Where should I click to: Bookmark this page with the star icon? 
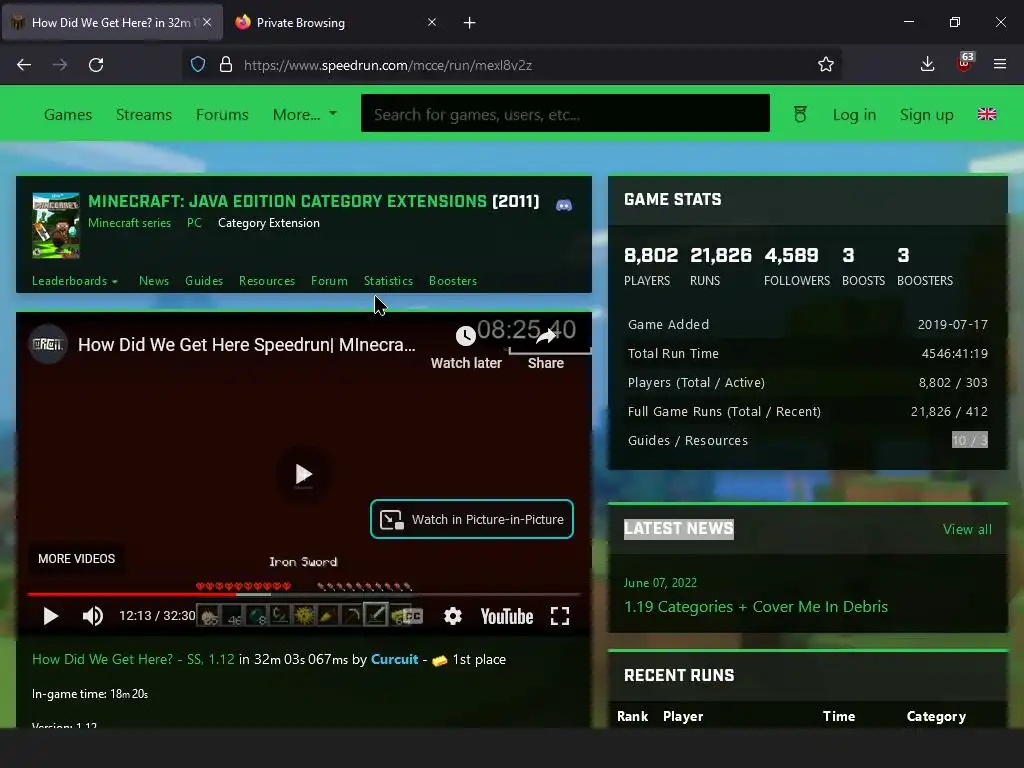point(825,65)
